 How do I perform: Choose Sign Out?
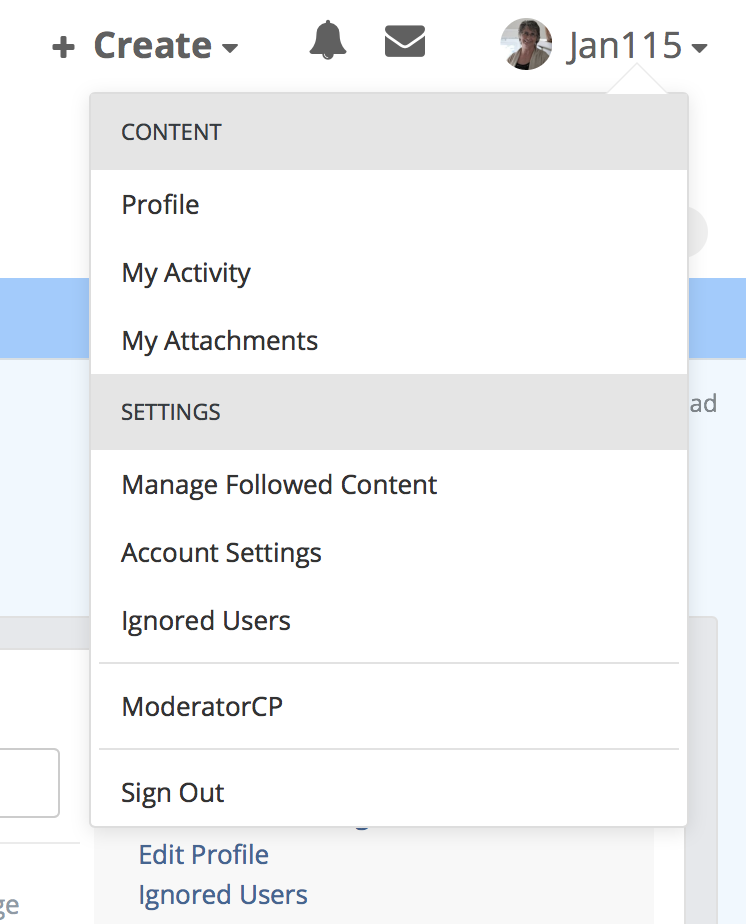coord(173,793)
